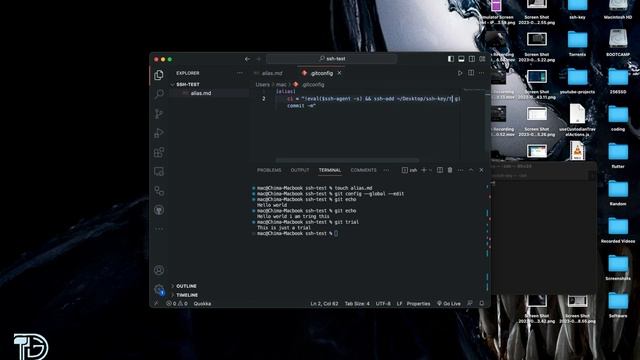Split the editor to the right

pyautogui.click(x=471, y=73)
